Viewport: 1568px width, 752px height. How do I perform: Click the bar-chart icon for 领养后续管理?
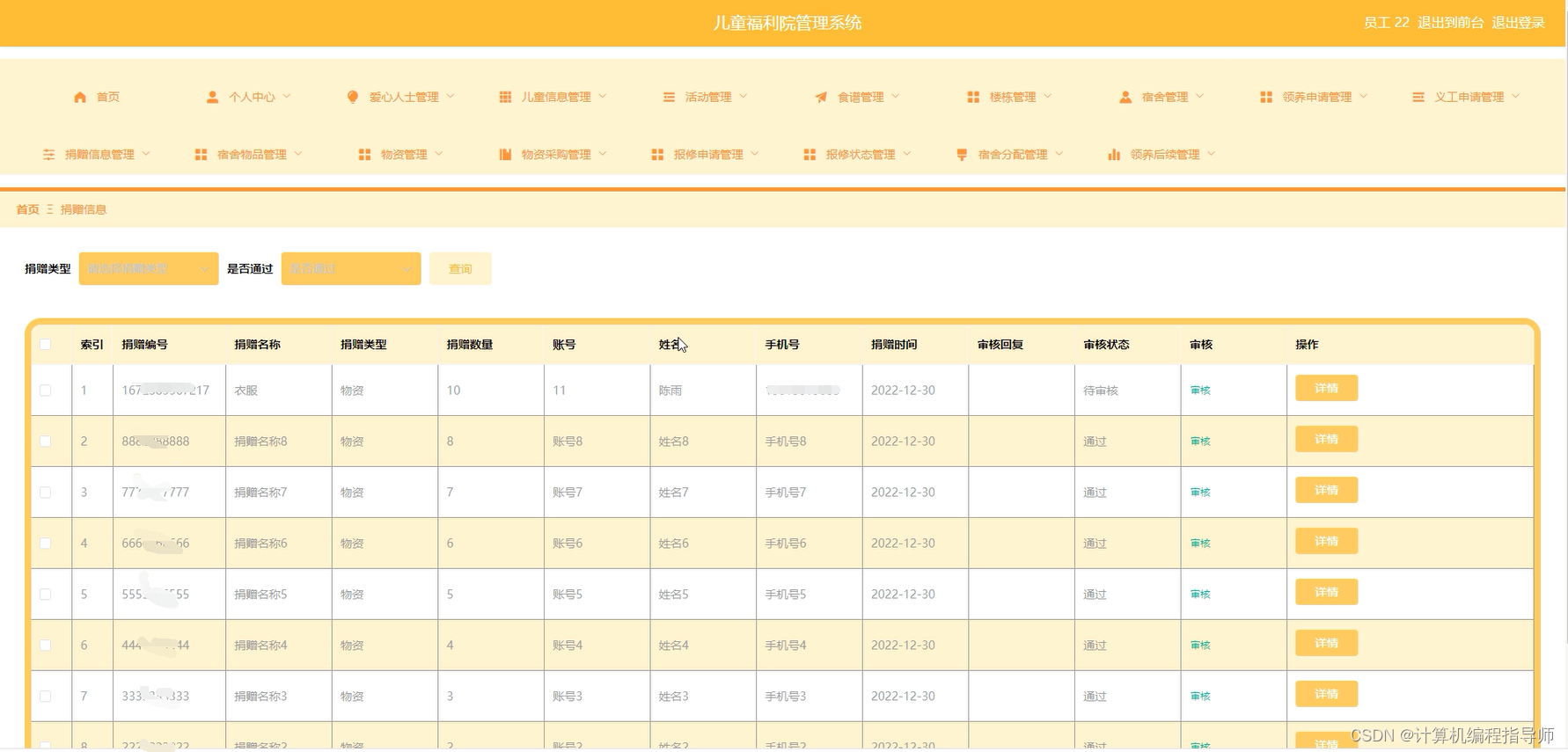1114,154
